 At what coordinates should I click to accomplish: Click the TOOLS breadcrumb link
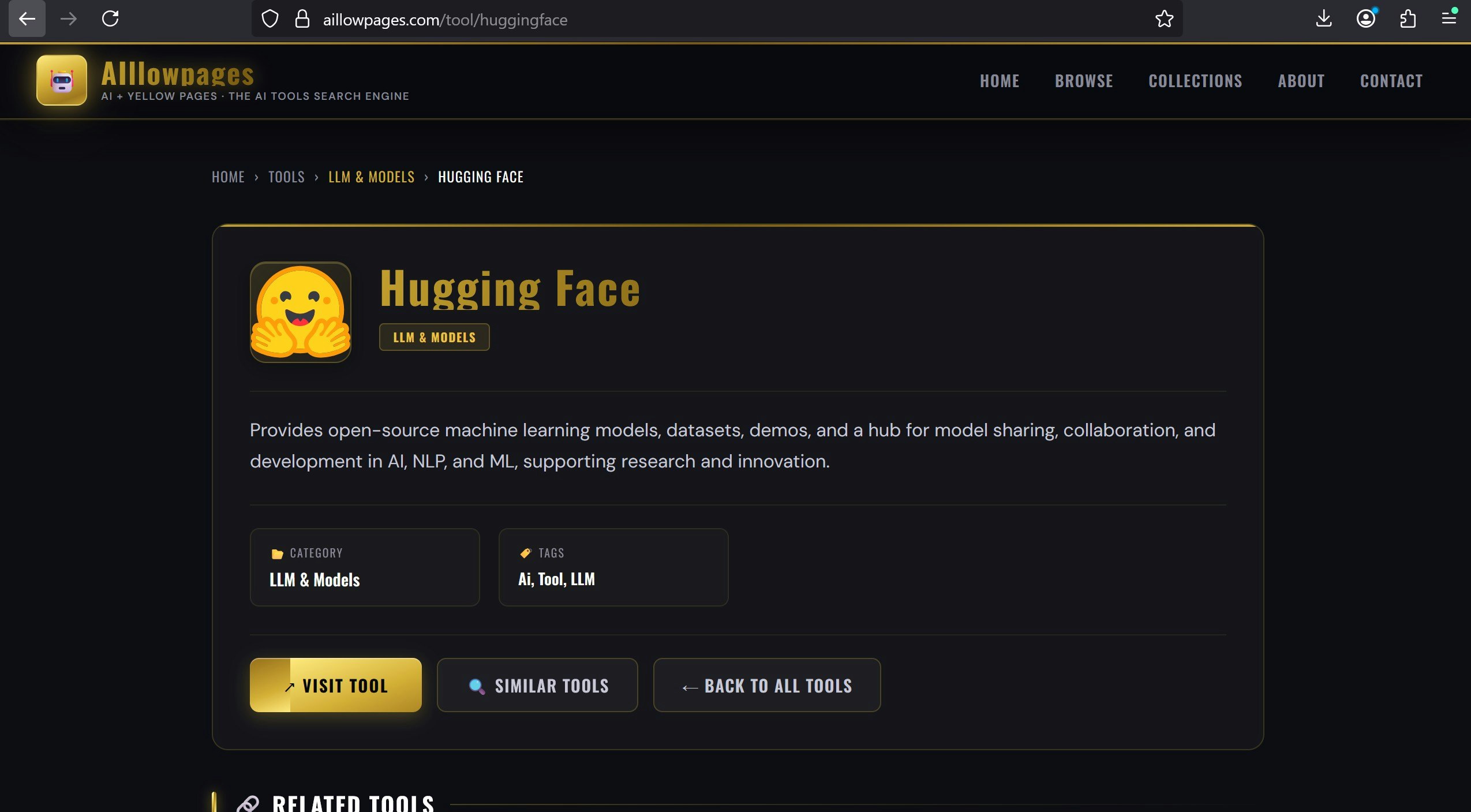286,177
